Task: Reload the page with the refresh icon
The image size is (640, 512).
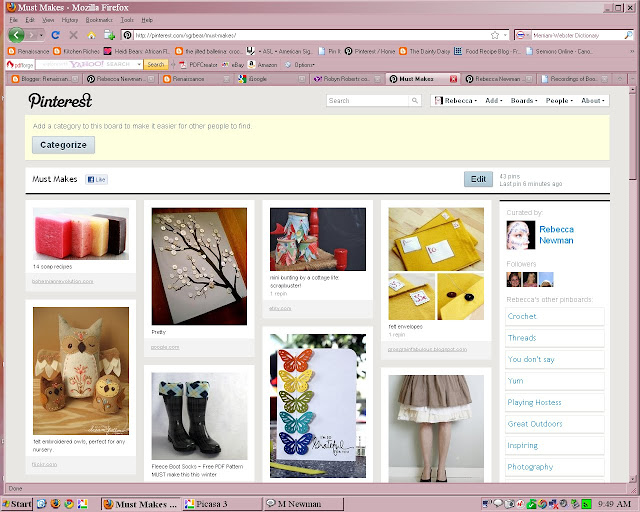Action: (56, 35)
